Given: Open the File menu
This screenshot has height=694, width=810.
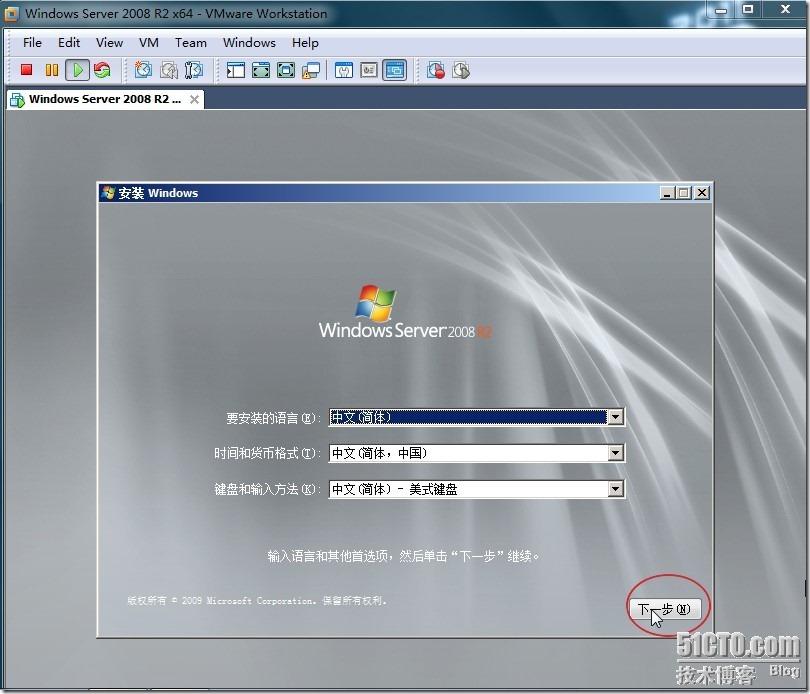Looking at the screenshot, I should pos(32,43).
